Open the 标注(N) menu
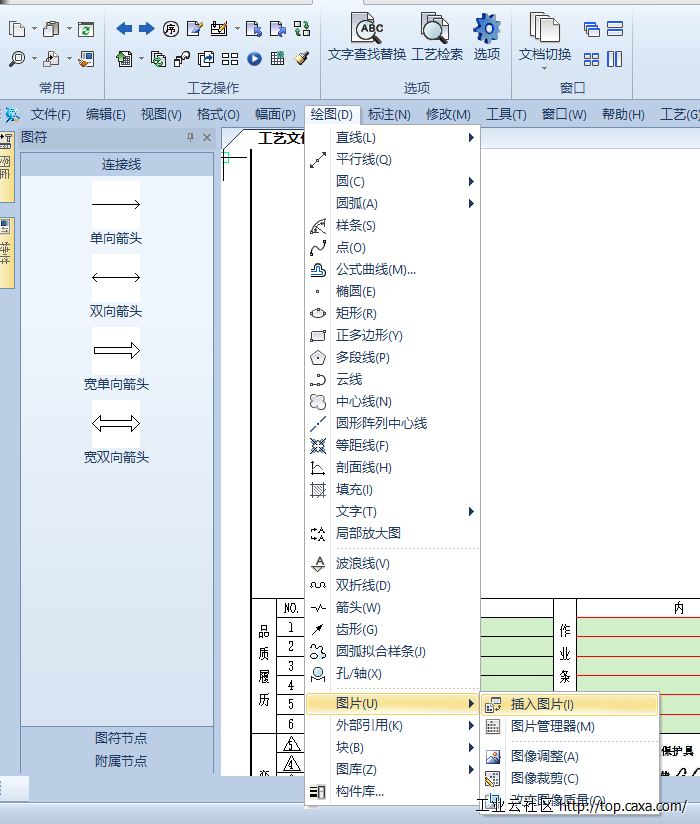The height and width of the screenshot is (824, 700). click(389, 114)
